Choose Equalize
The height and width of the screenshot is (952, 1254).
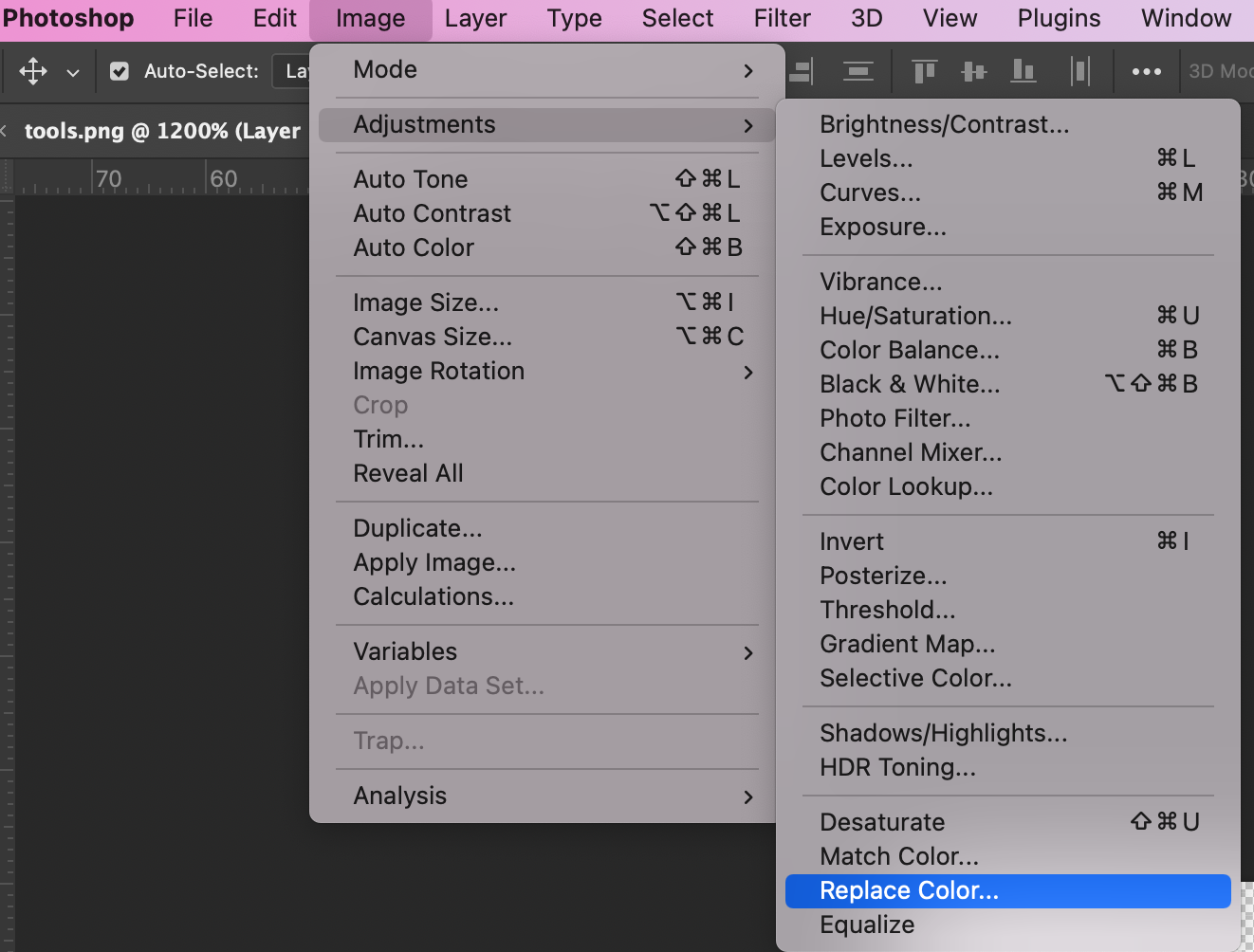click(1008, 925)
